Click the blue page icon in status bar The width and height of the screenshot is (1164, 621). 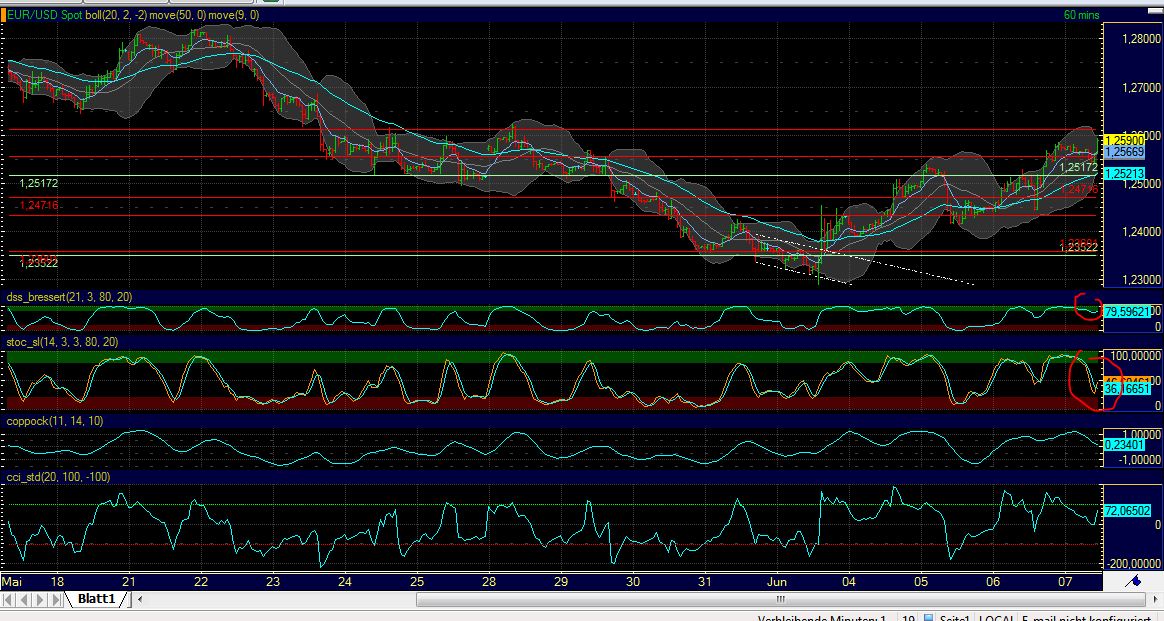coord(928,617)
